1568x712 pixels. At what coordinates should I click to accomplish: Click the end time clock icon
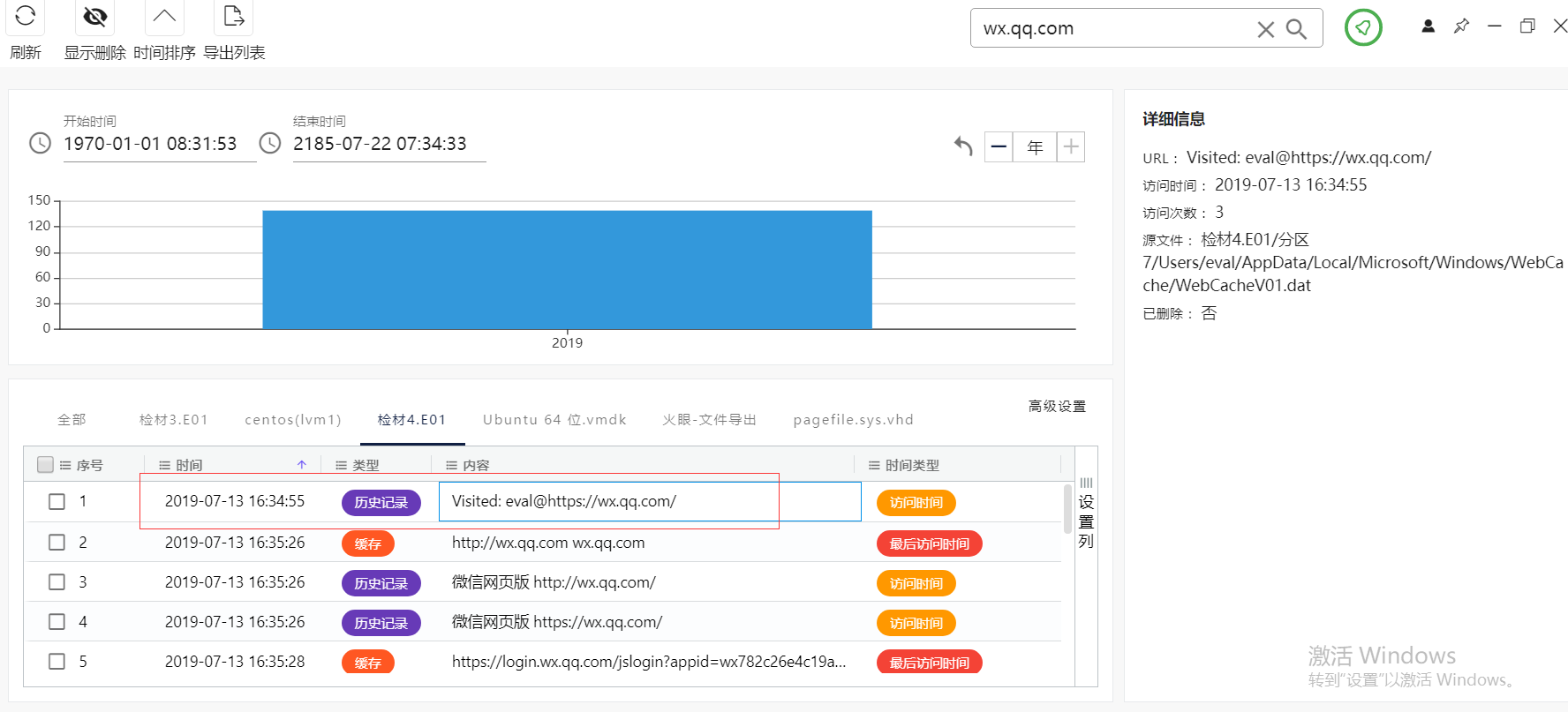(269, 143)
